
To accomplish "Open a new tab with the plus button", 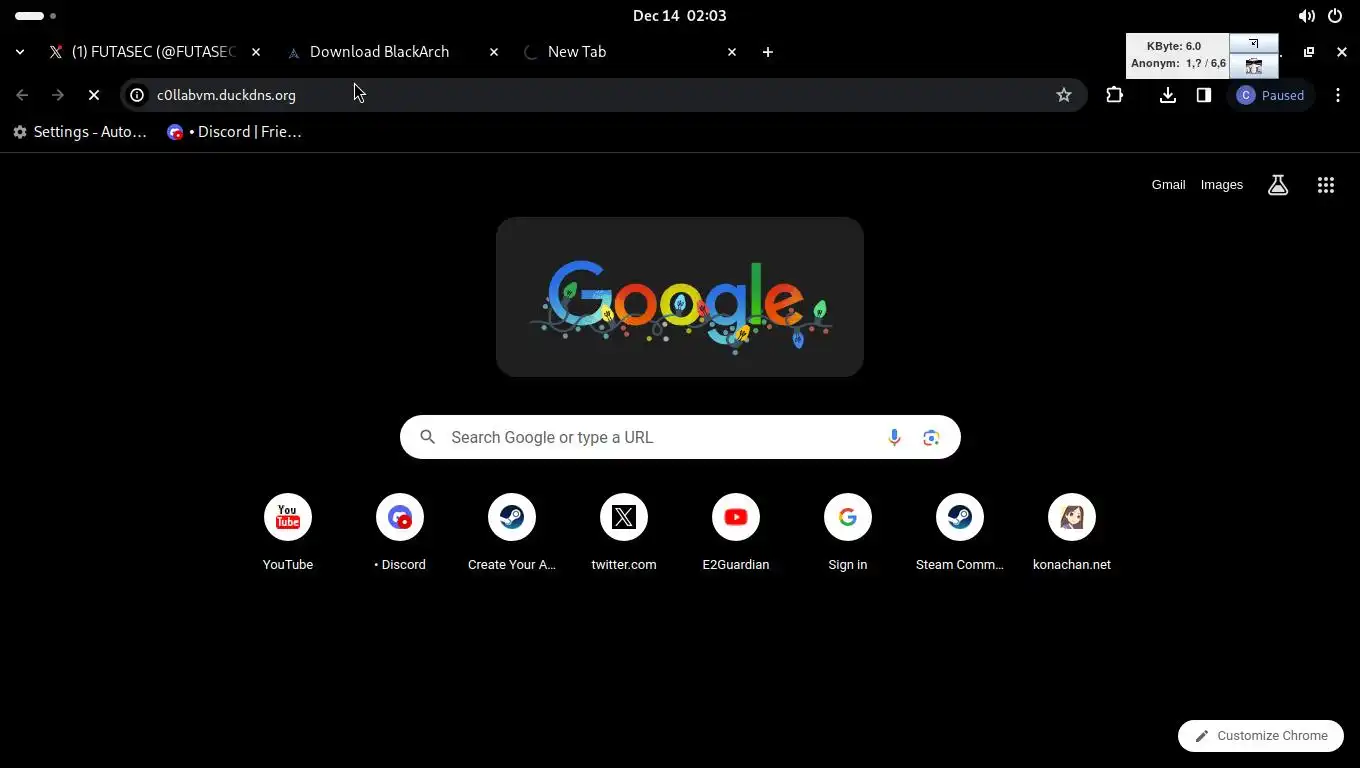I will pos(768,52).
